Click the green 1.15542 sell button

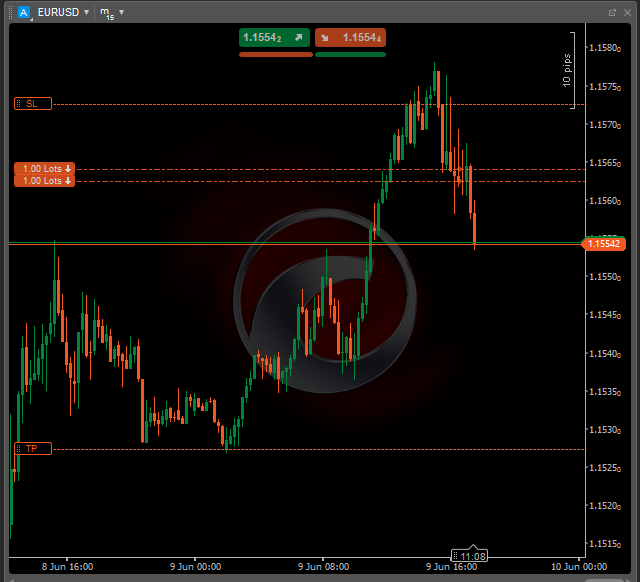(x=274, y=38)
